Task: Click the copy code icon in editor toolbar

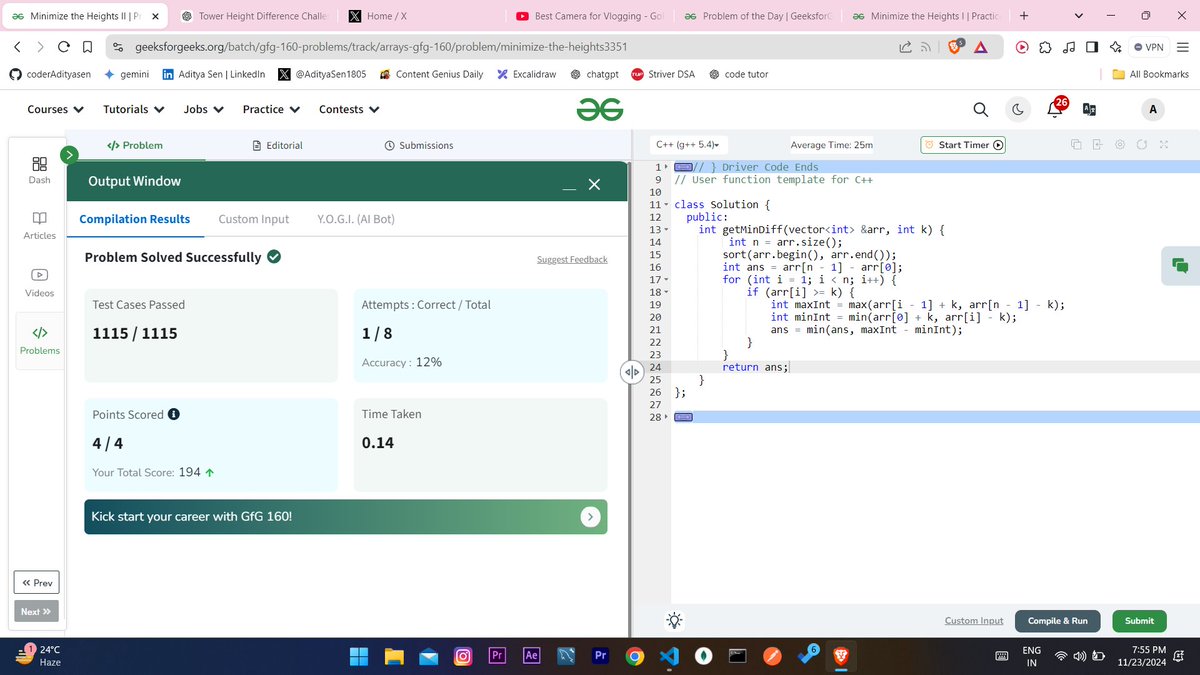Action: tap(1077, 145)
